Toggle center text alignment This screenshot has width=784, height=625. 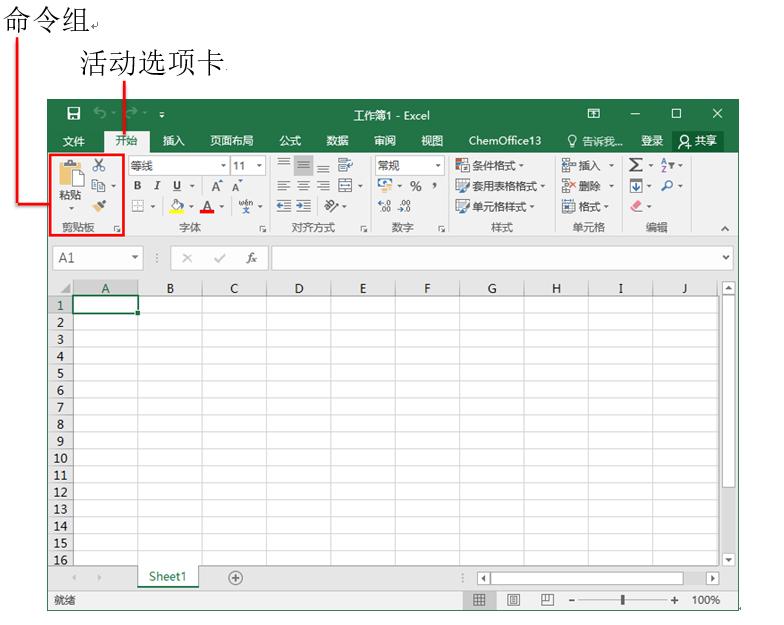(304, 186)
